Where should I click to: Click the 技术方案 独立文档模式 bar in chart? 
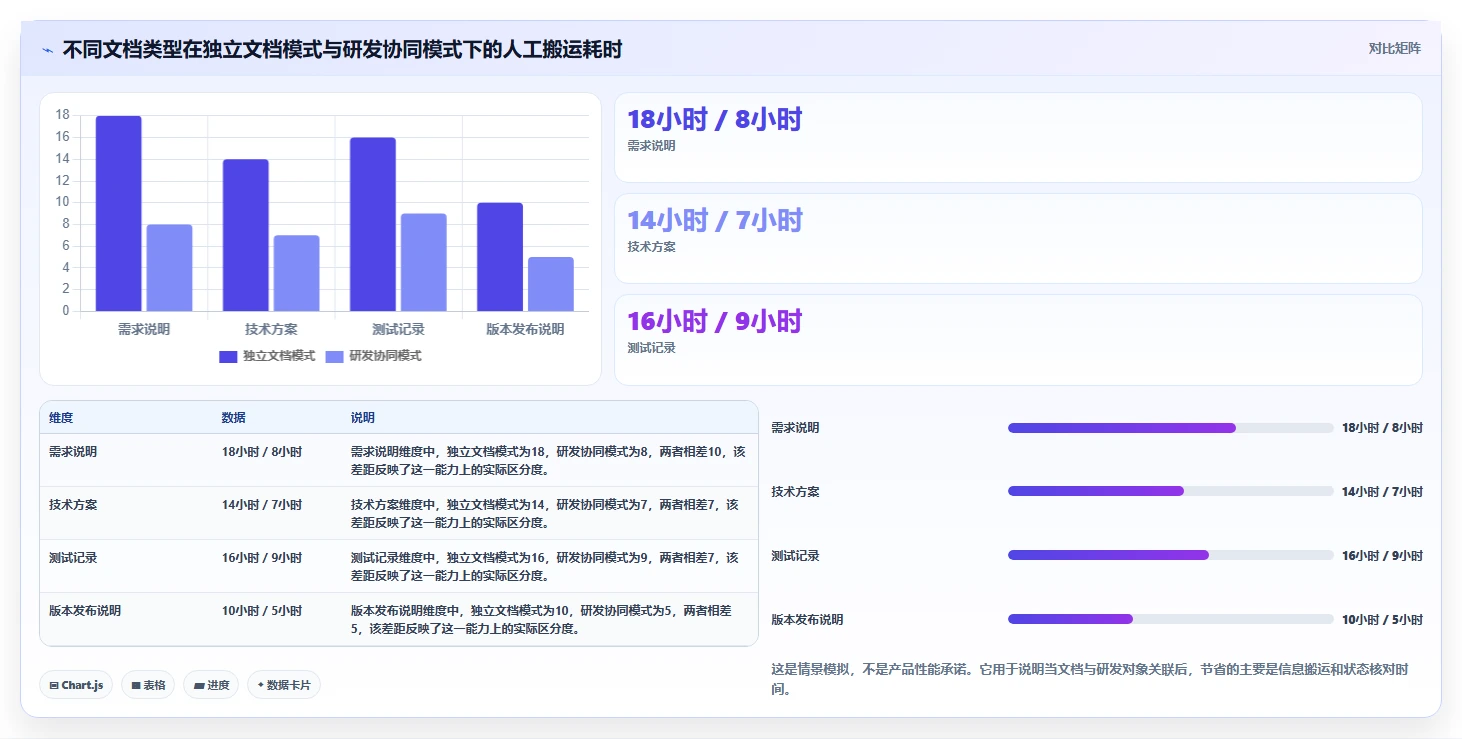(246, 235)
